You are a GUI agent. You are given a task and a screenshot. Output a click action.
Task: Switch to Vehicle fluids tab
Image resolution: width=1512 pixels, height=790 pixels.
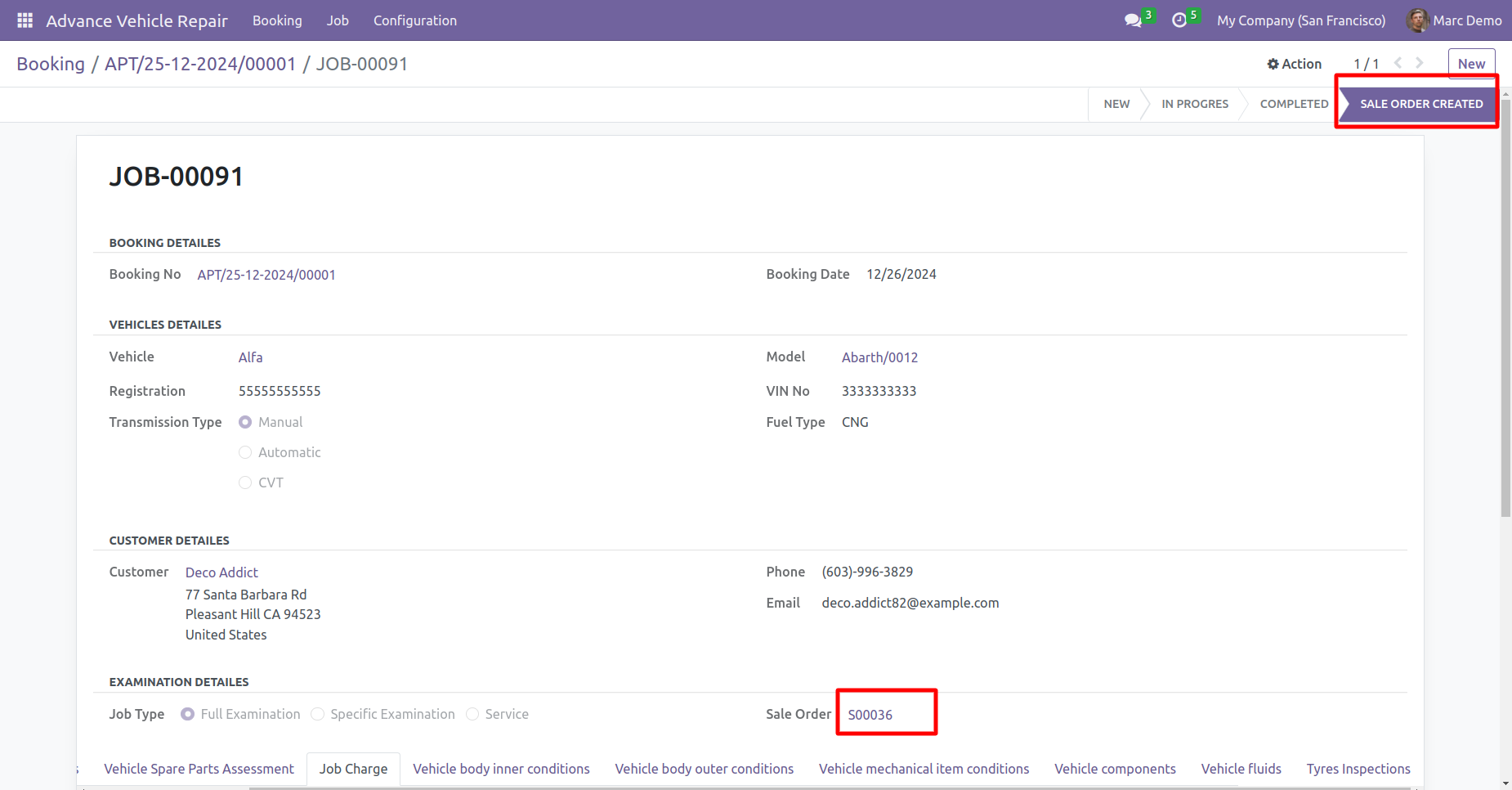1241,769
